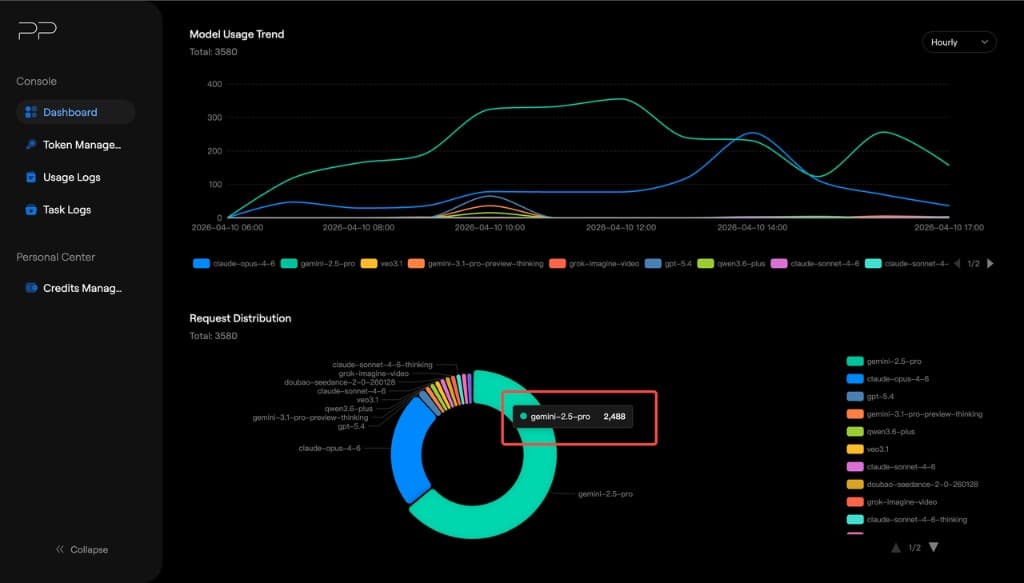Toggle gemini-2.5-pro in Request Distribution legend
The width and height of the screenshot is (1024, 583).
[884, 361]
